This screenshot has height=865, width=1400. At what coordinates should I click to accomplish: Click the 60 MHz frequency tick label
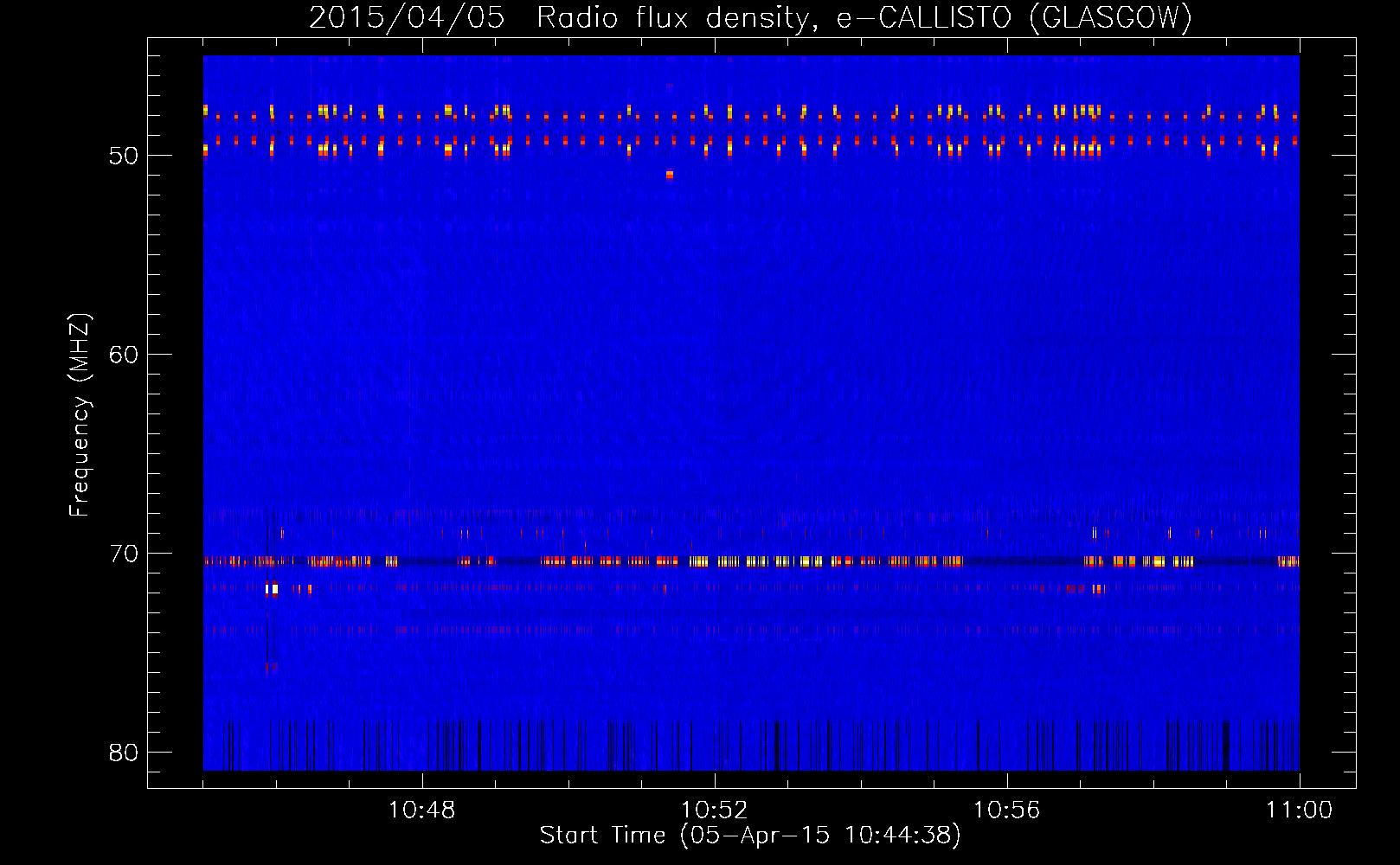pos(124,355)
